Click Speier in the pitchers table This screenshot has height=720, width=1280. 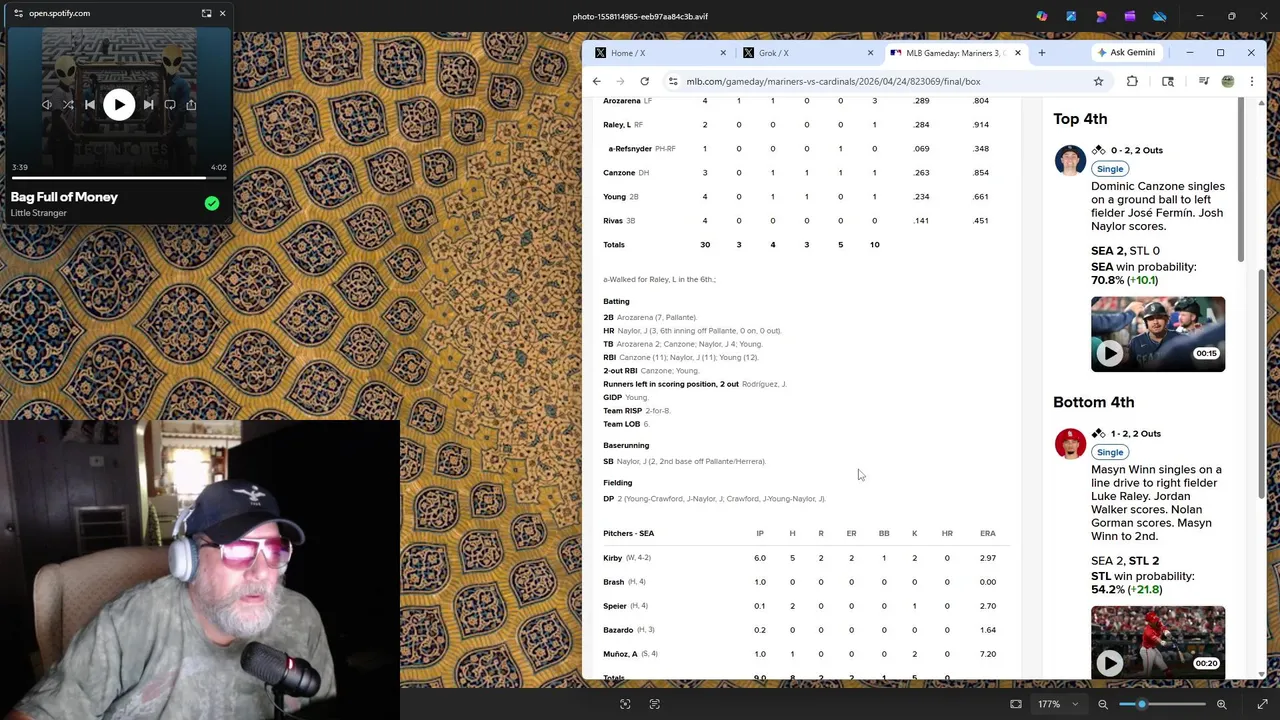click(615, 606)
